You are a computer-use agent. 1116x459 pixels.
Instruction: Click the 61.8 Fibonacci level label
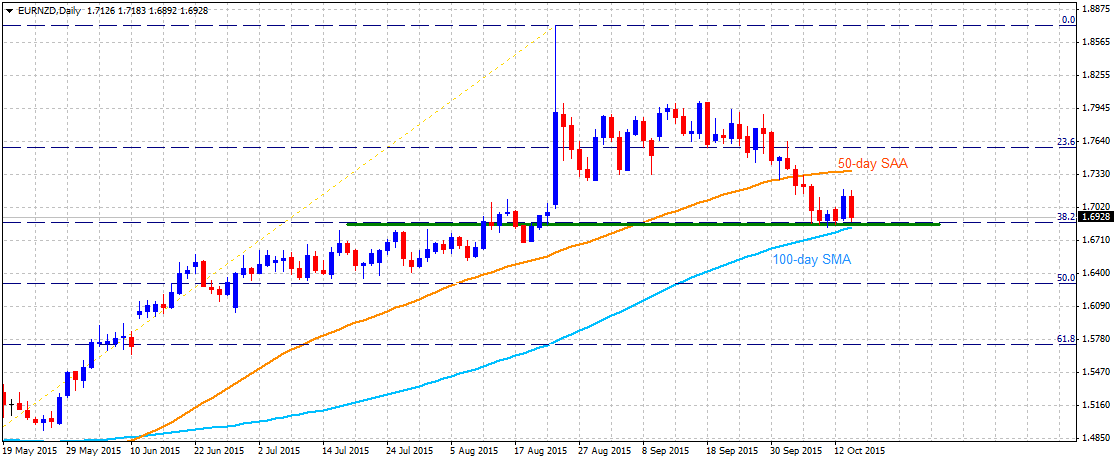click(x=1065, y=339)
